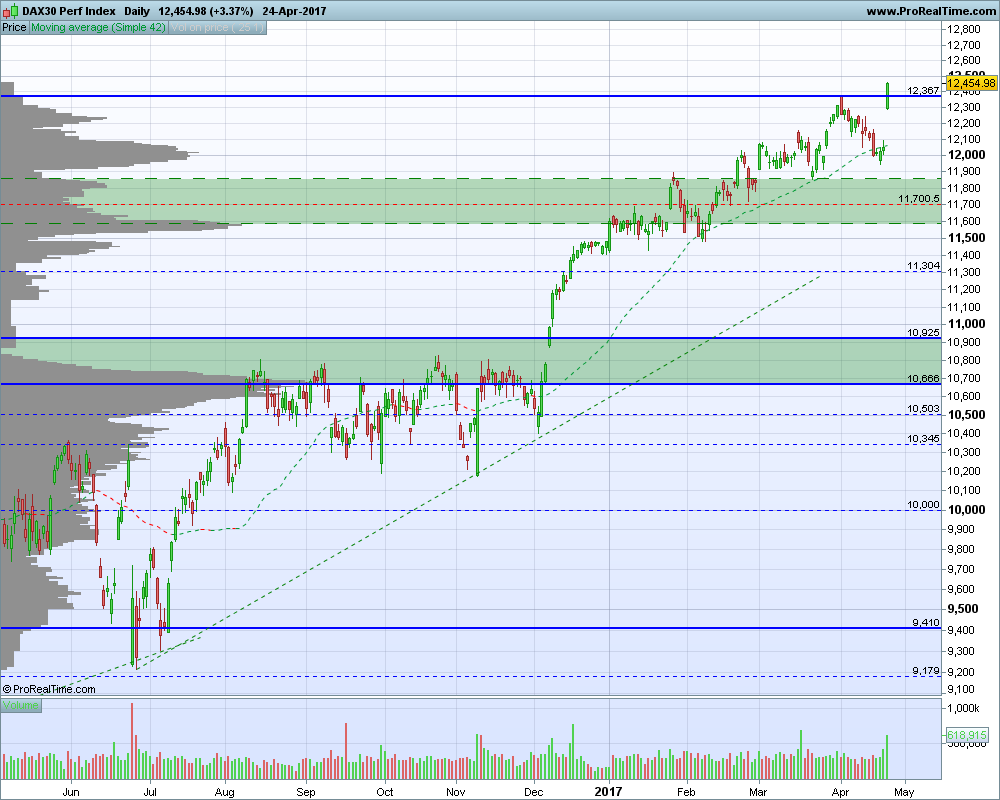Click the DAX30 Perf Index title text
This screenshot has height=800, width=1000.
(x=69, y=11)
